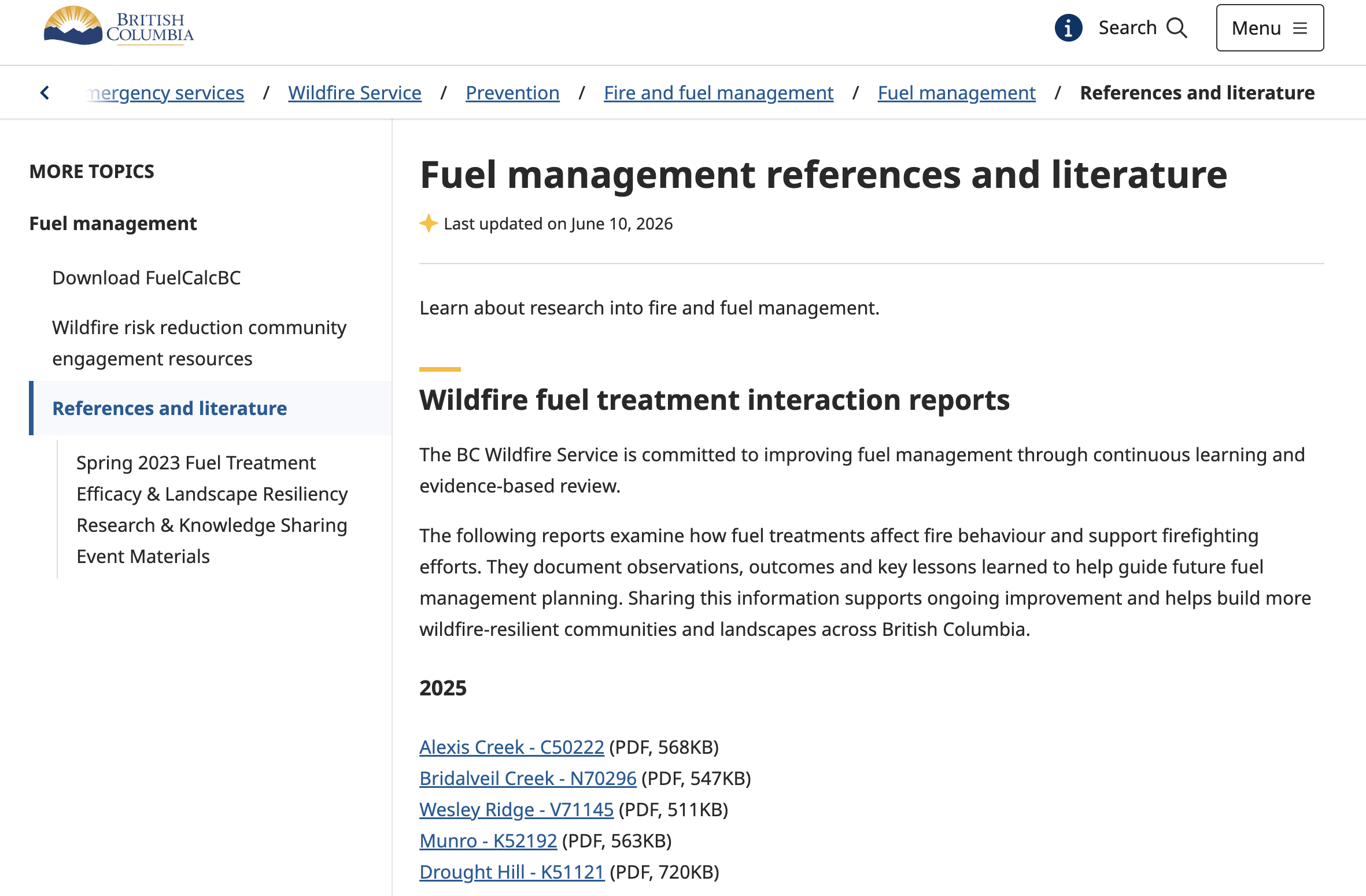Viewport: 1366px width, 896px height.
Task: Click 'Fuel management references and literature' title
Action: click(824, 175)
